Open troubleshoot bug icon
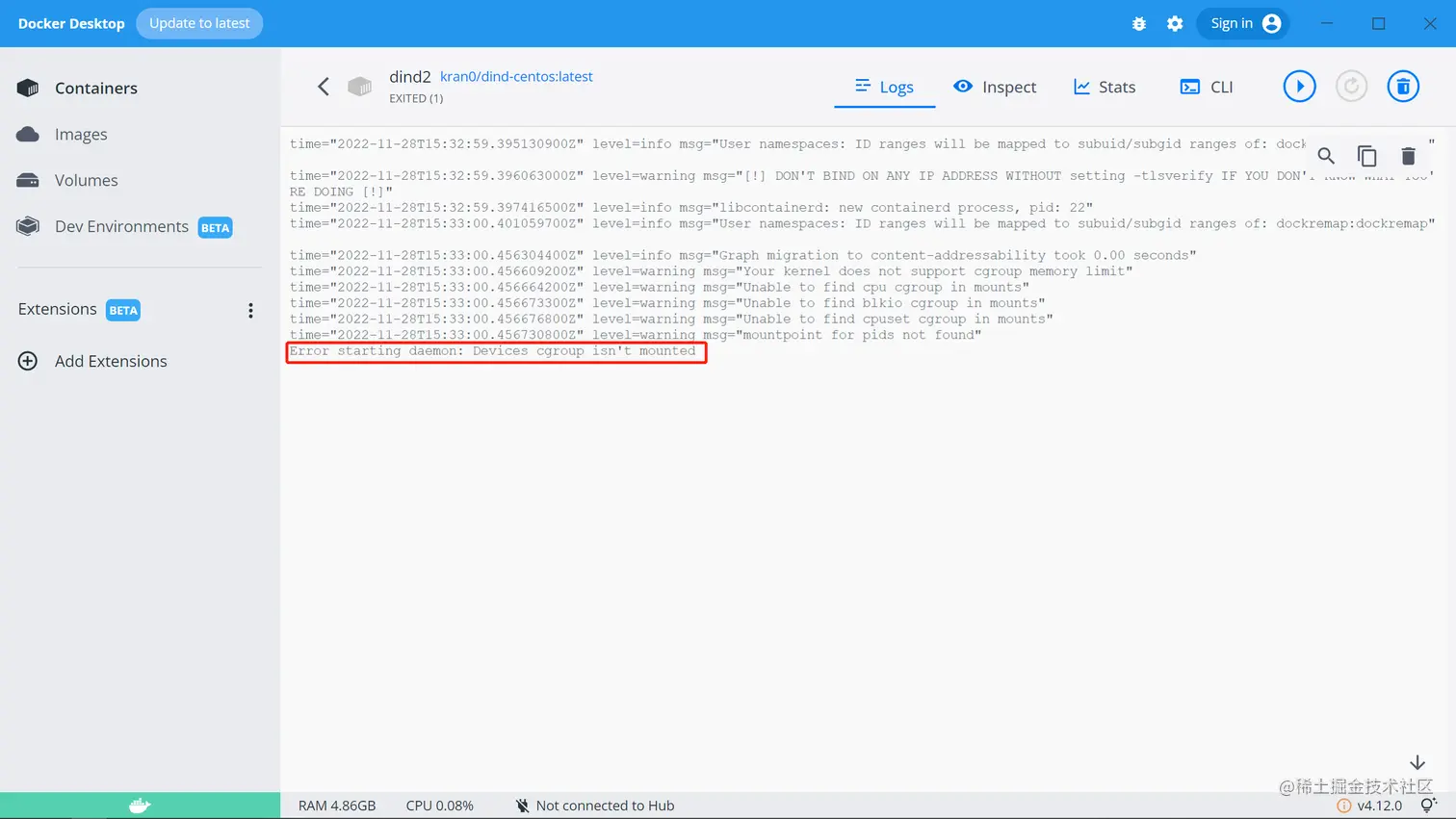Screen dimensions: 1456x819 1139,24
